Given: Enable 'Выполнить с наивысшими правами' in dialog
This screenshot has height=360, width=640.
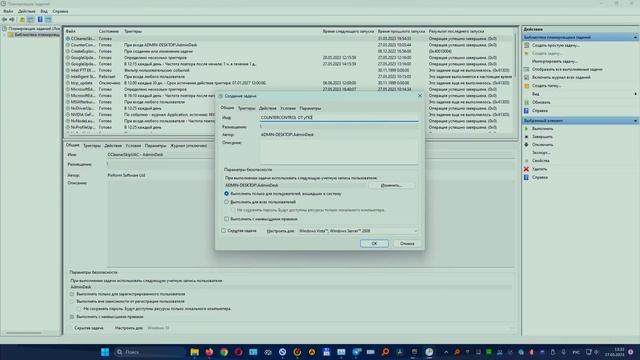Looking at the screenshot, I should [227, 219].
